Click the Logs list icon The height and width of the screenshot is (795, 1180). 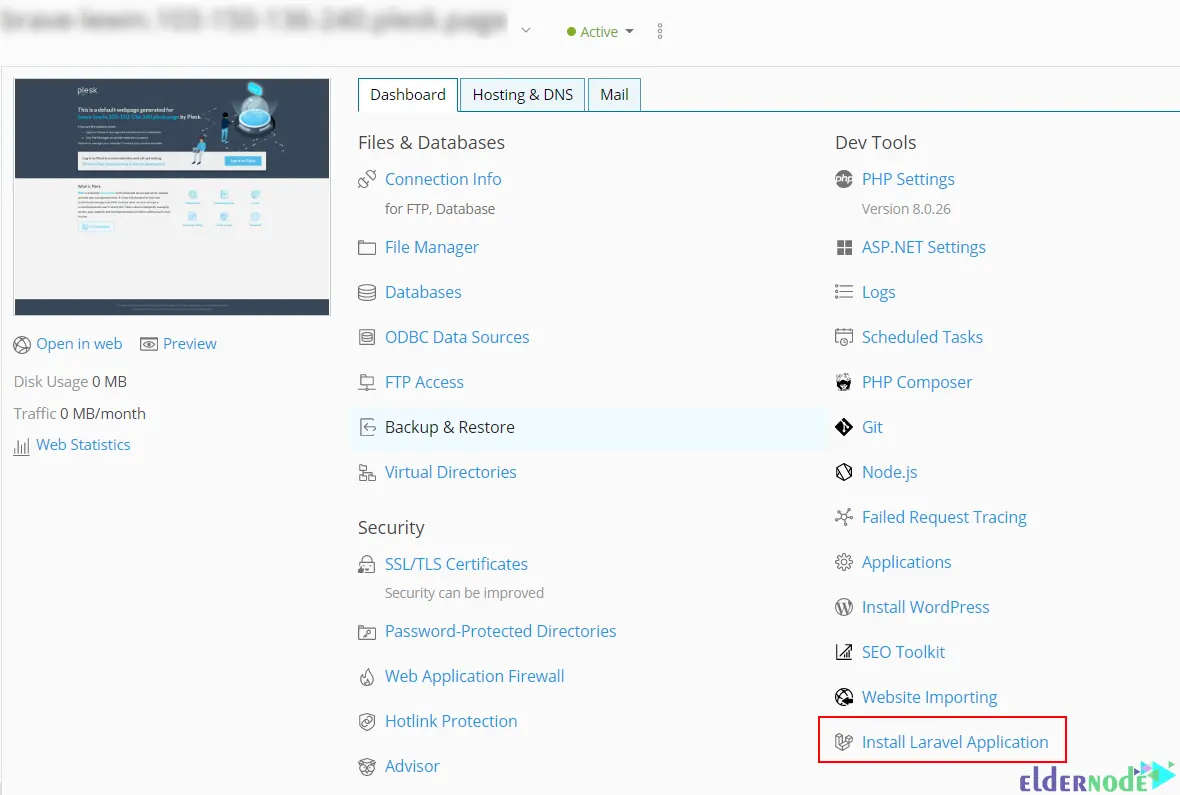click(844, 292)
